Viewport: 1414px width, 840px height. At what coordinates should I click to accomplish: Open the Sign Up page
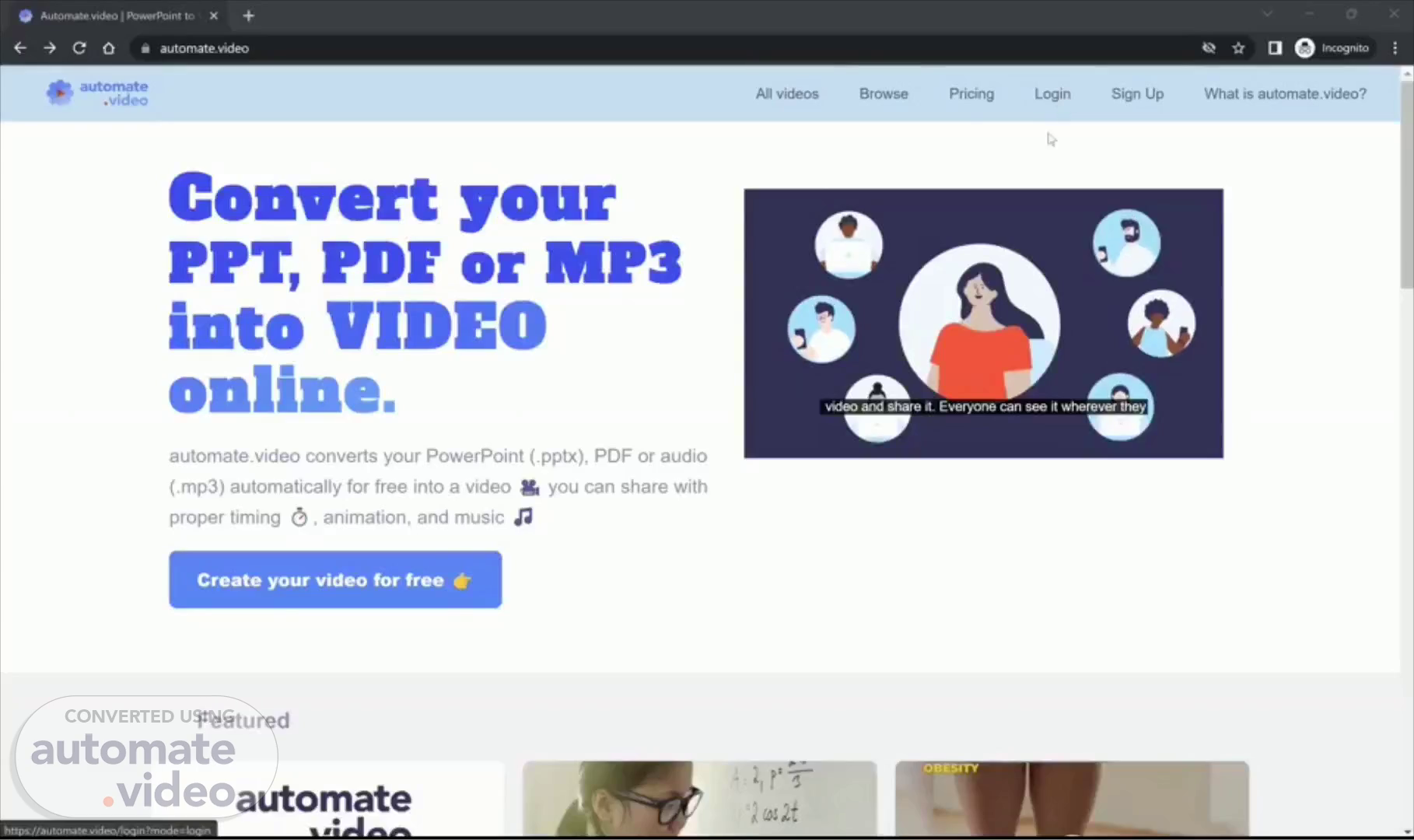[1137, 94]
